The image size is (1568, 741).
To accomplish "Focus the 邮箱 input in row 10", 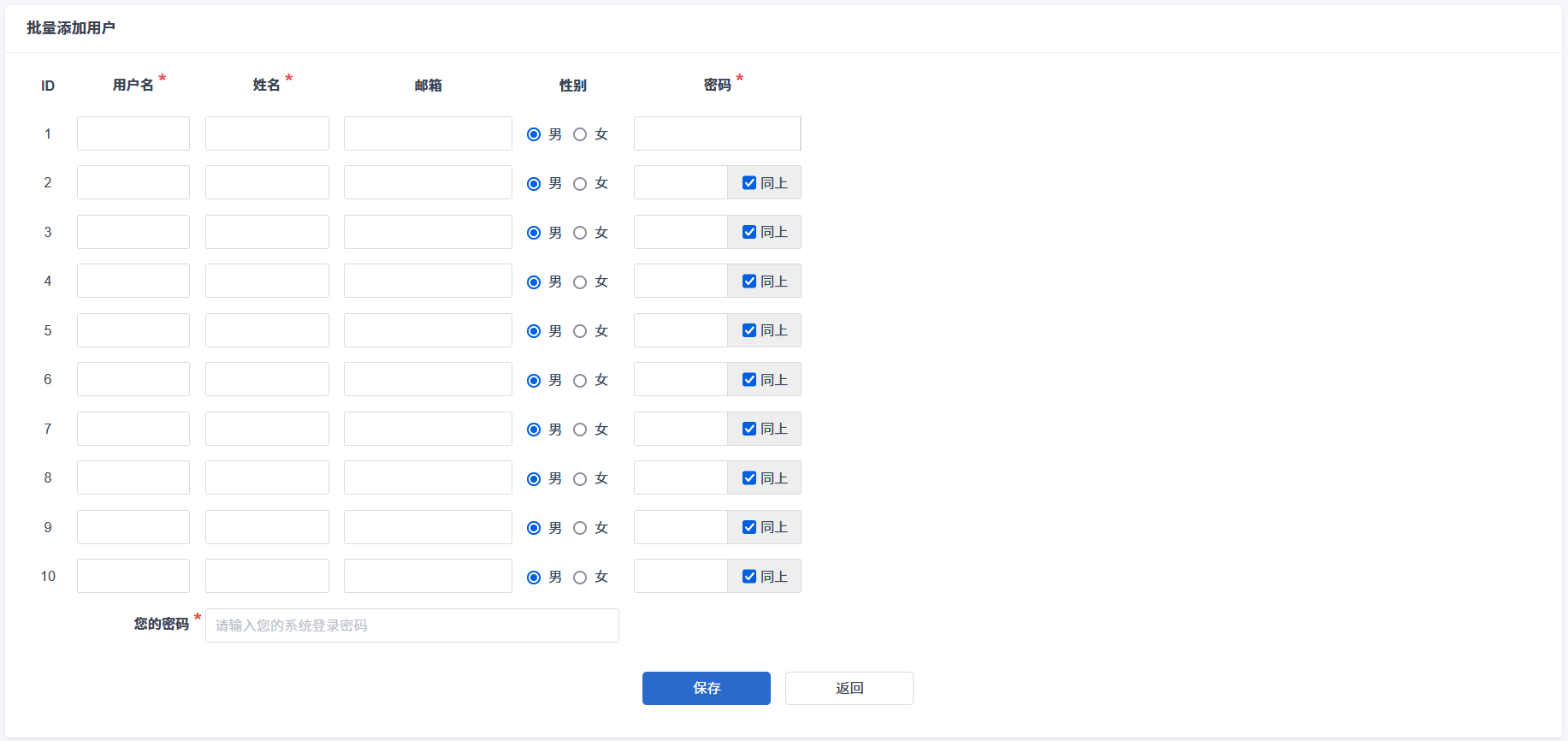I will pyautogui.click(x=428, y=576).
